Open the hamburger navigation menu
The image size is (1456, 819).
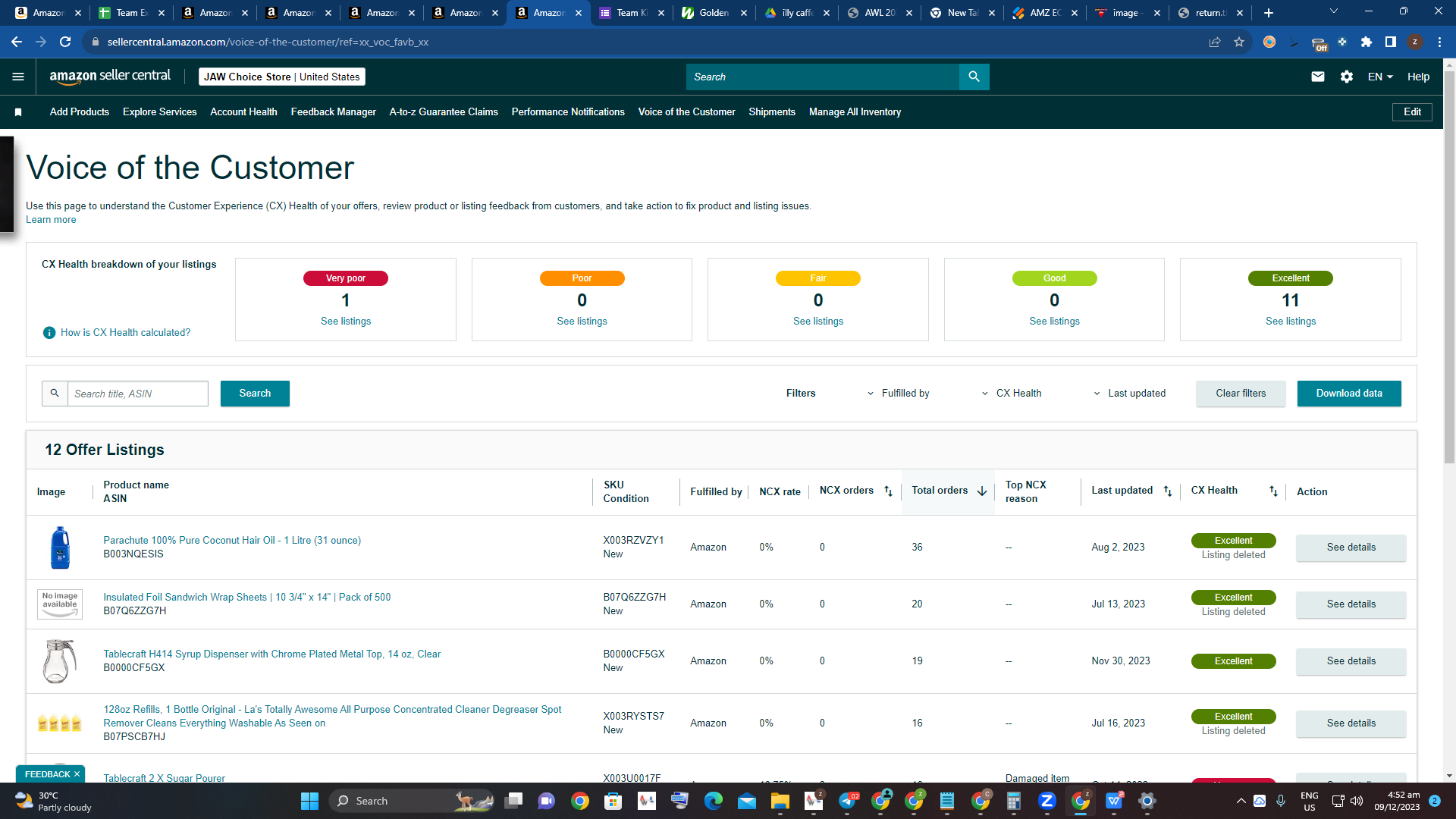(x=18, y=77)
